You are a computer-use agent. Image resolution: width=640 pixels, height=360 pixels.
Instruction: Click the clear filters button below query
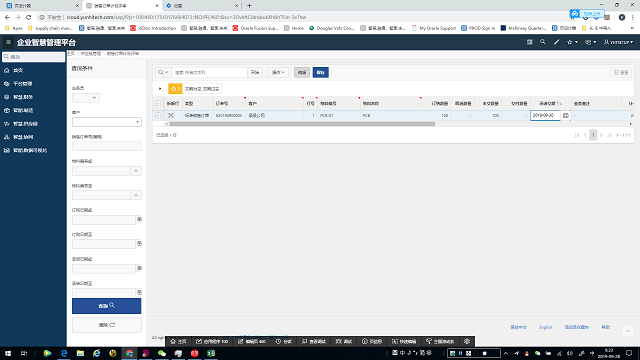coord(107,325)
